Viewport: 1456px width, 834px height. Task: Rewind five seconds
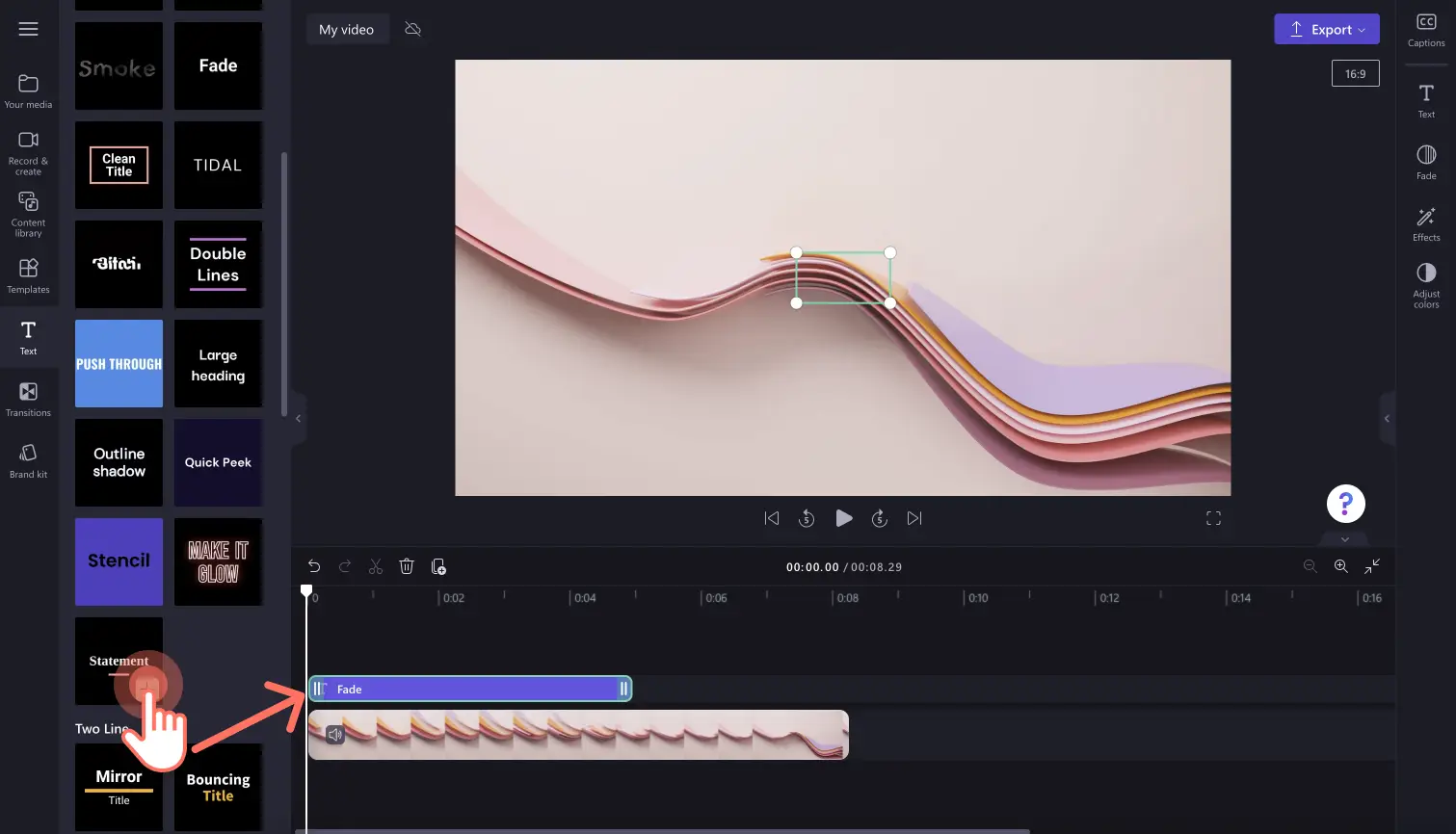[807, 518]
